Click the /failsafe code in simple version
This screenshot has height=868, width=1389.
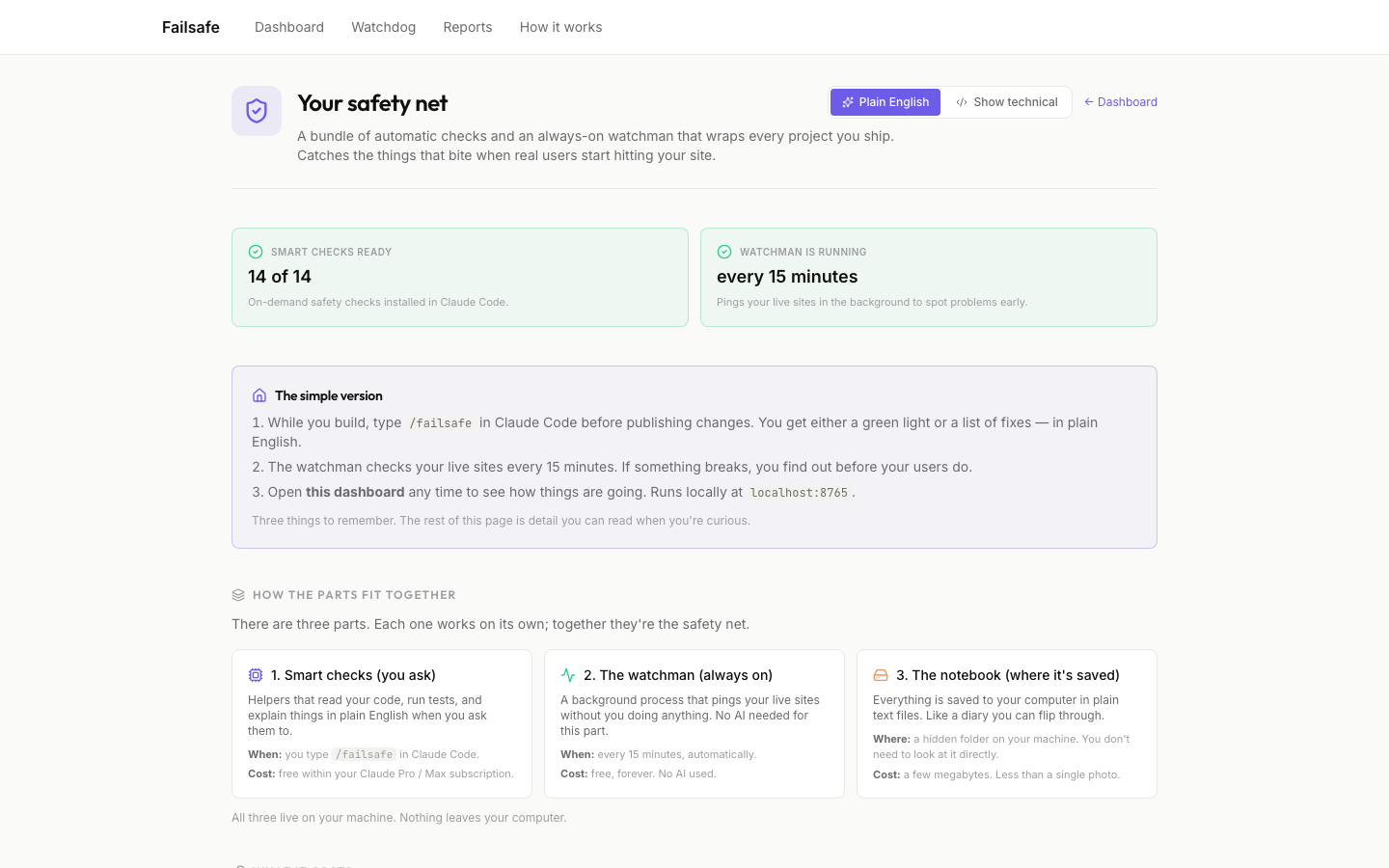[x=441, y=423]
